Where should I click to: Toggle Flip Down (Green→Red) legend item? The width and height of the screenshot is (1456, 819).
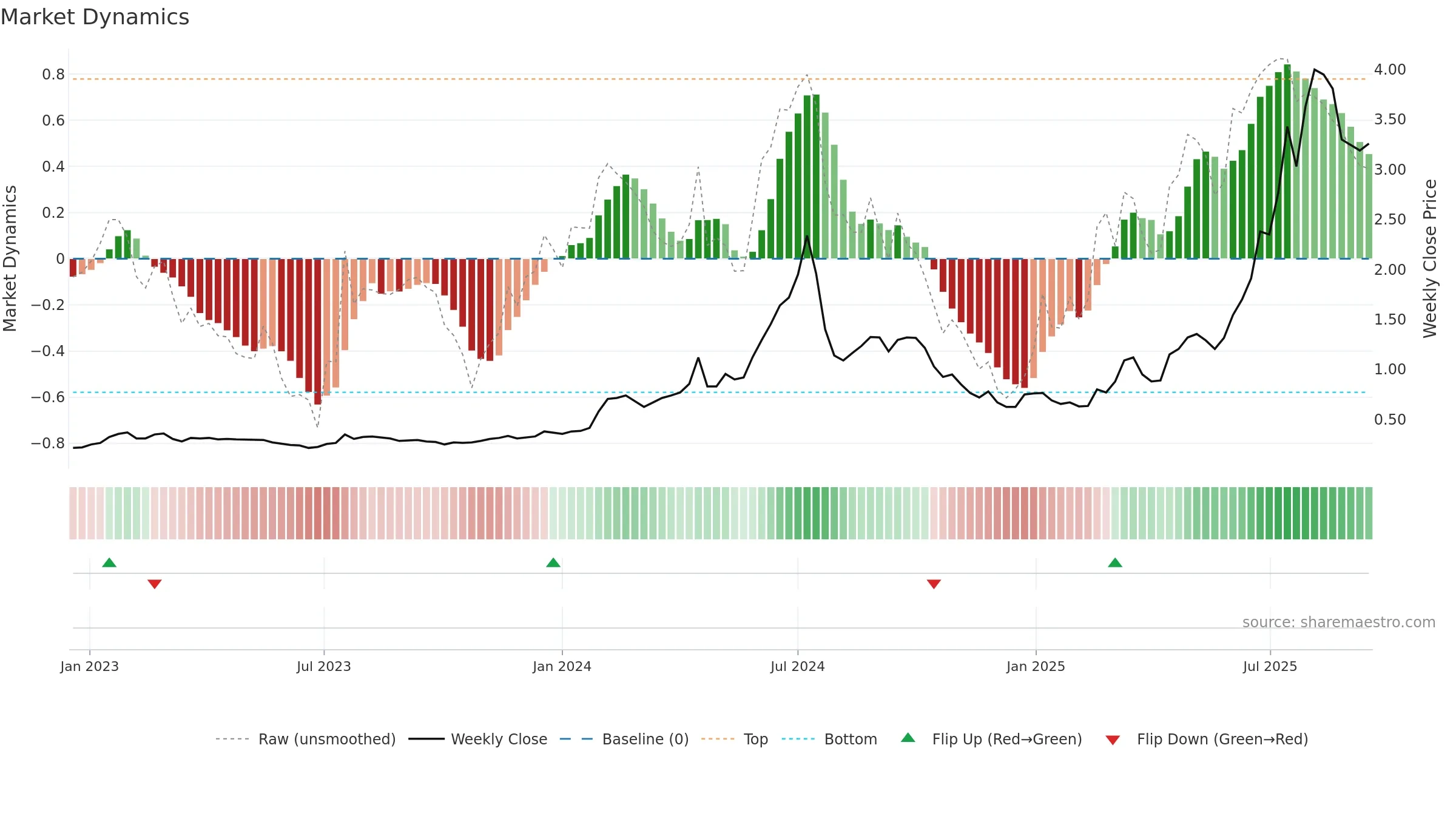pyautogui.click(x=1207, y=739)
